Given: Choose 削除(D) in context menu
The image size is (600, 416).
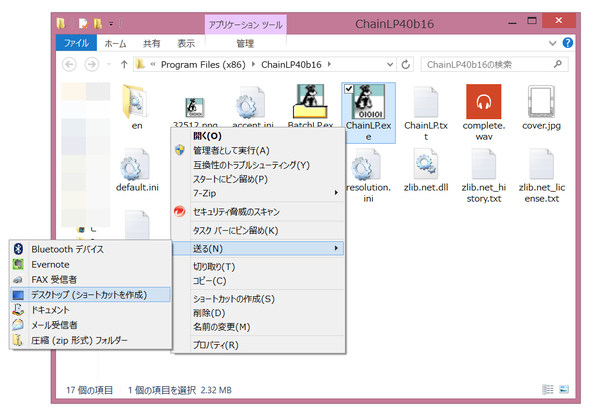Looking at the screenshot, I should [258, 313].
